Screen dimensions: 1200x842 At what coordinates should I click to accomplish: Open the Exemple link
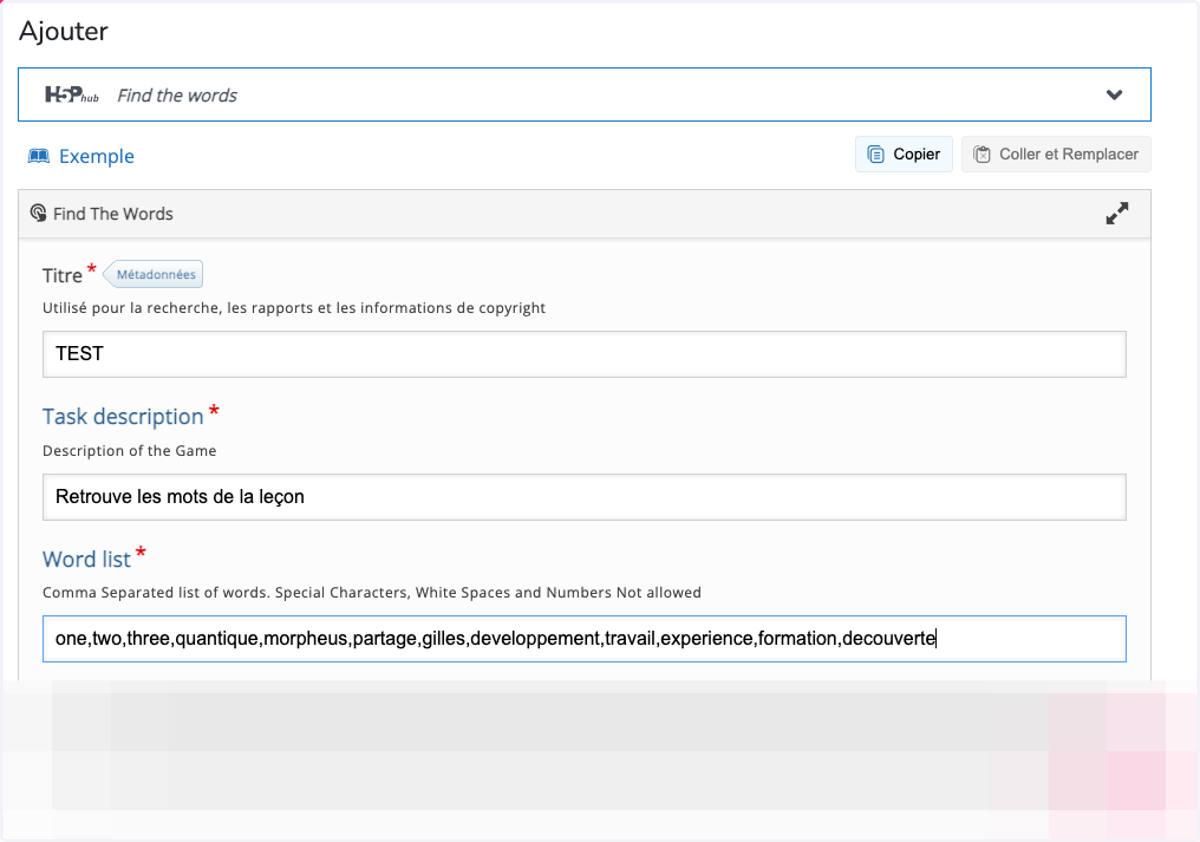96,156
